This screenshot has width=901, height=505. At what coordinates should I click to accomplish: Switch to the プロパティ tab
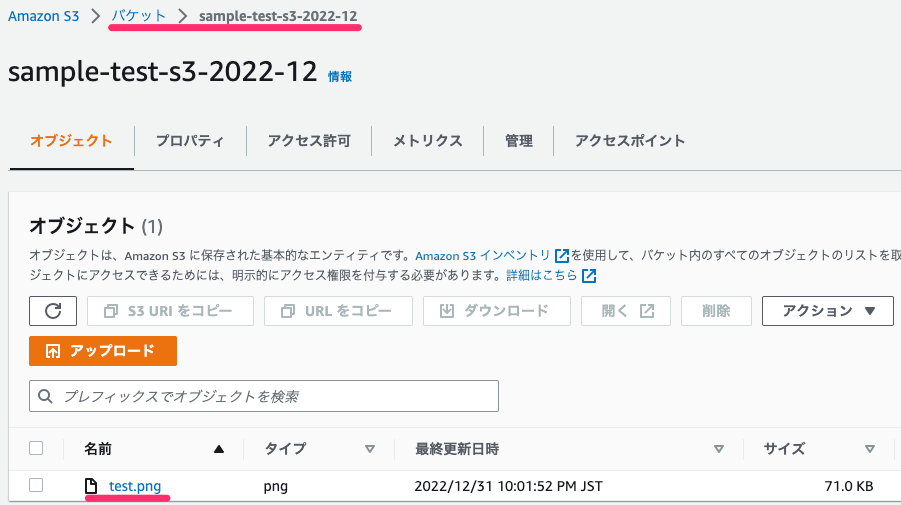pos(190,141)
